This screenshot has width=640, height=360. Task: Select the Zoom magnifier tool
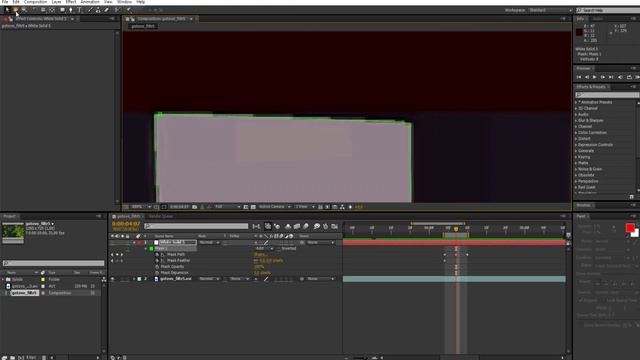pos(24,10)
